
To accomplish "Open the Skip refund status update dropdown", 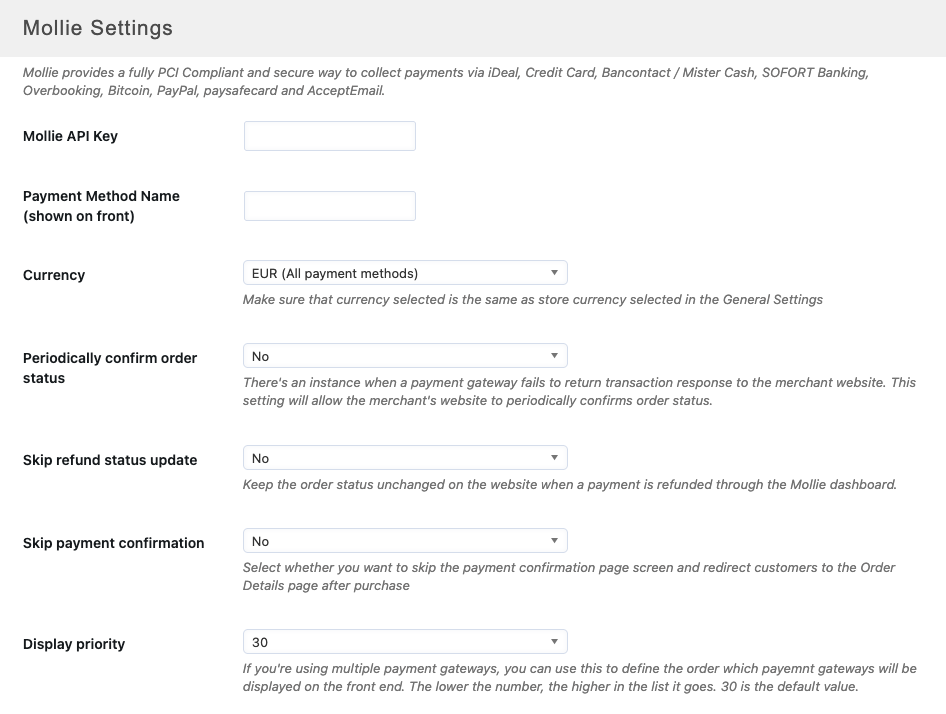I will pyautogui.click(x=404, y=458).
